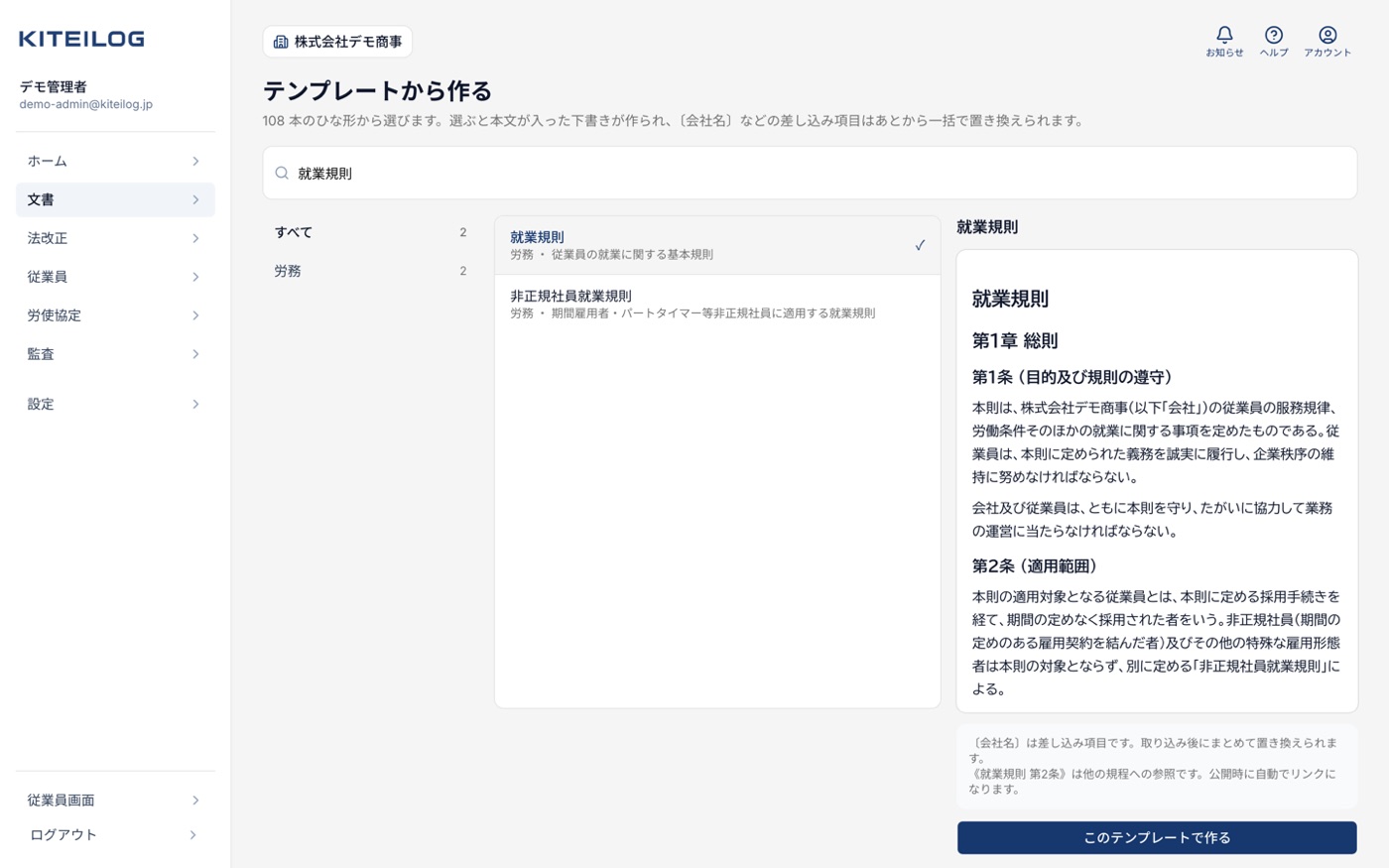Select the 就業規則 template row

pos(717,245)
